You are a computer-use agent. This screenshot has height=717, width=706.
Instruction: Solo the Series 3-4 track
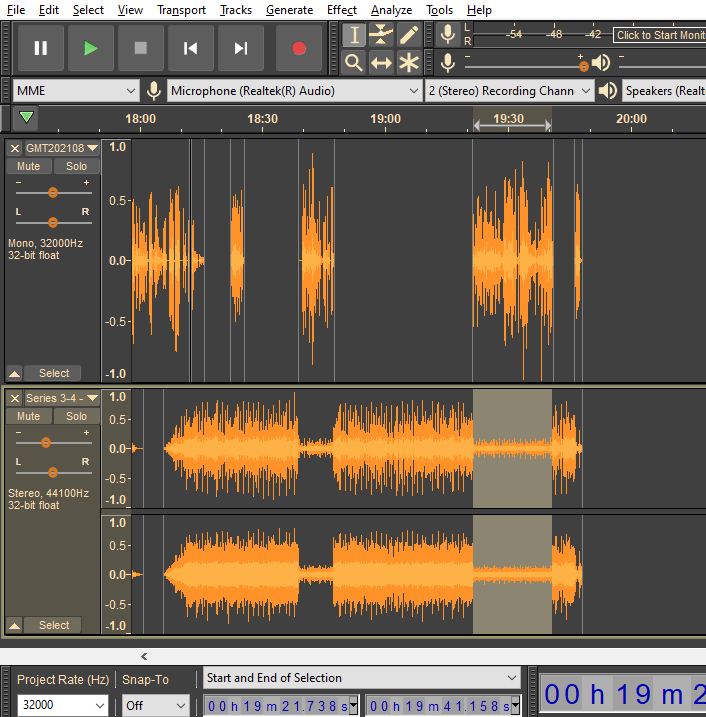pos(76,416)
